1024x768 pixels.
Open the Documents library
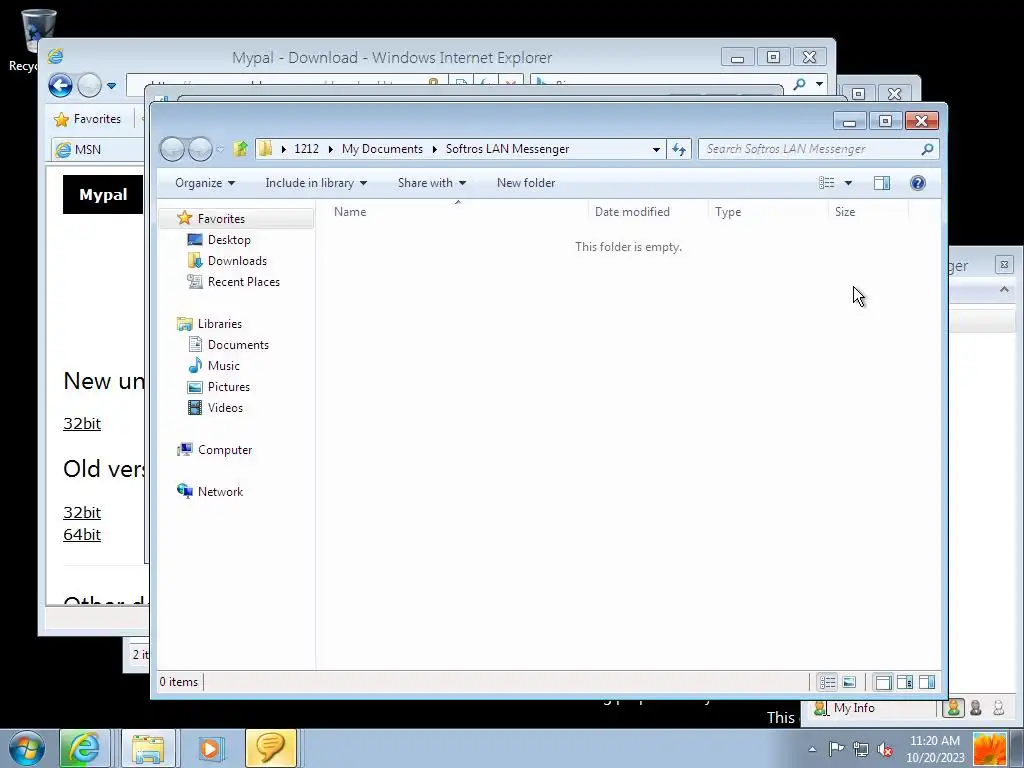[x=238, y=345]
